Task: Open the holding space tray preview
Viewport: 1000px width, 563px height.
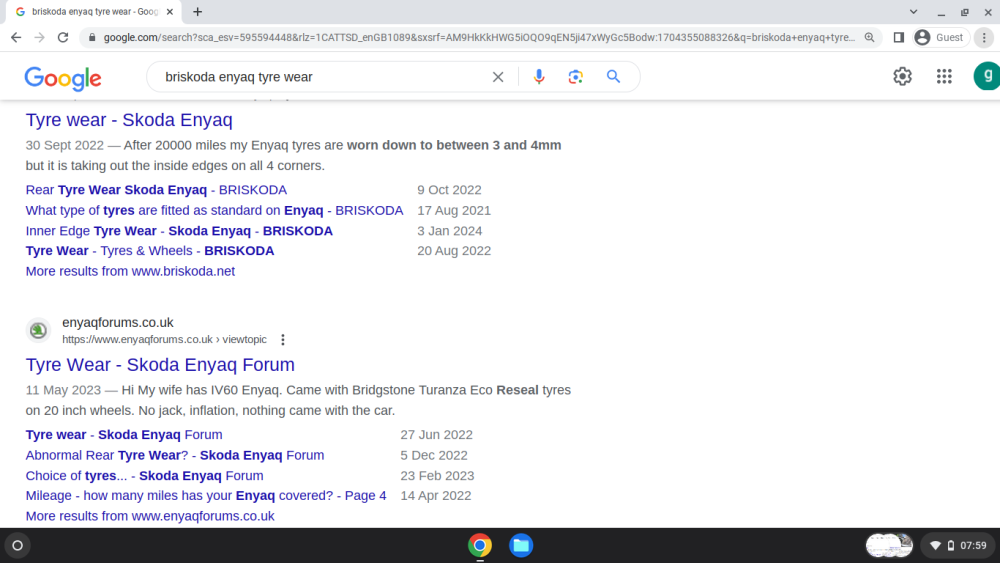Action: (x=889, y=545)
